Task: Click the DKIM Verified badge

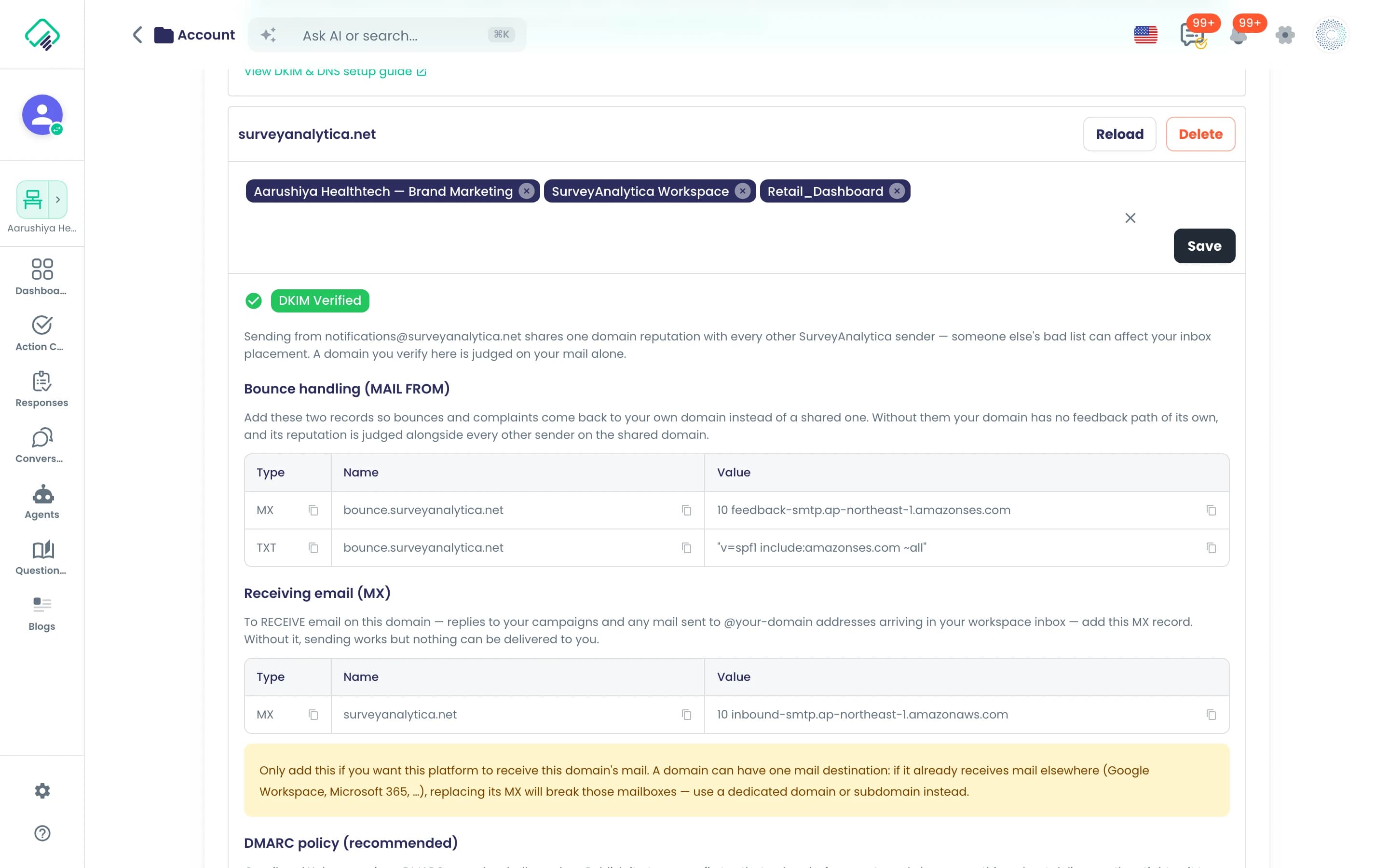Action: pyautogui.click(x=320, y=300)
